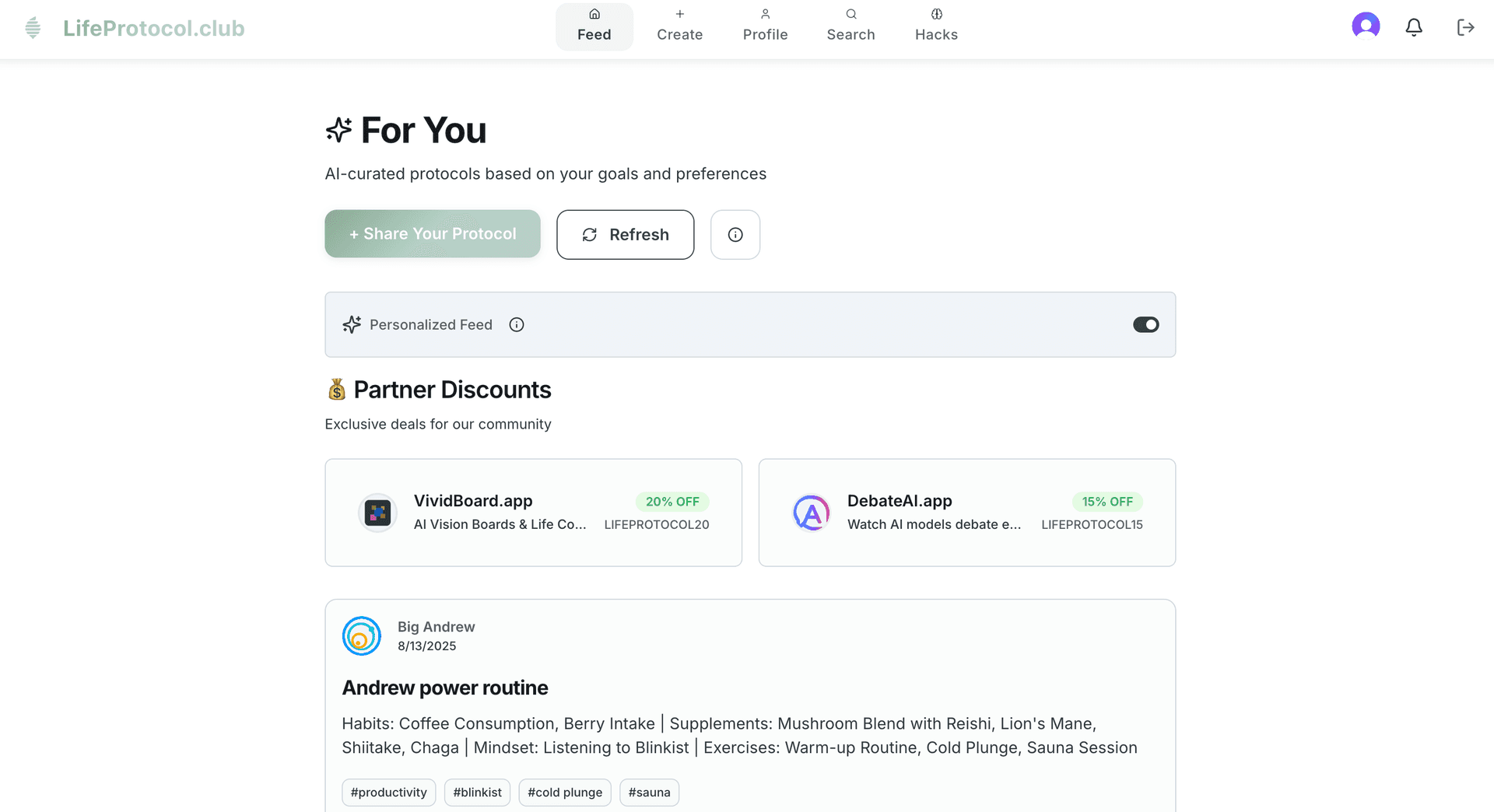Open the Andrew power routine post

pyautogui.click(x=445, y=688)
